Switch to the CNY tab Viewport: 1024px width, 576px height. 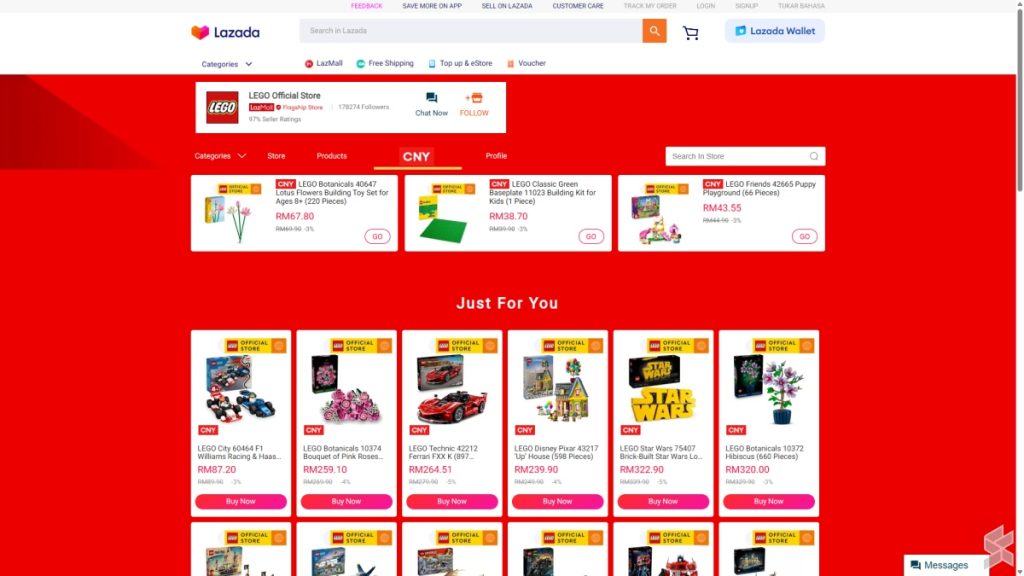(417, 157)
